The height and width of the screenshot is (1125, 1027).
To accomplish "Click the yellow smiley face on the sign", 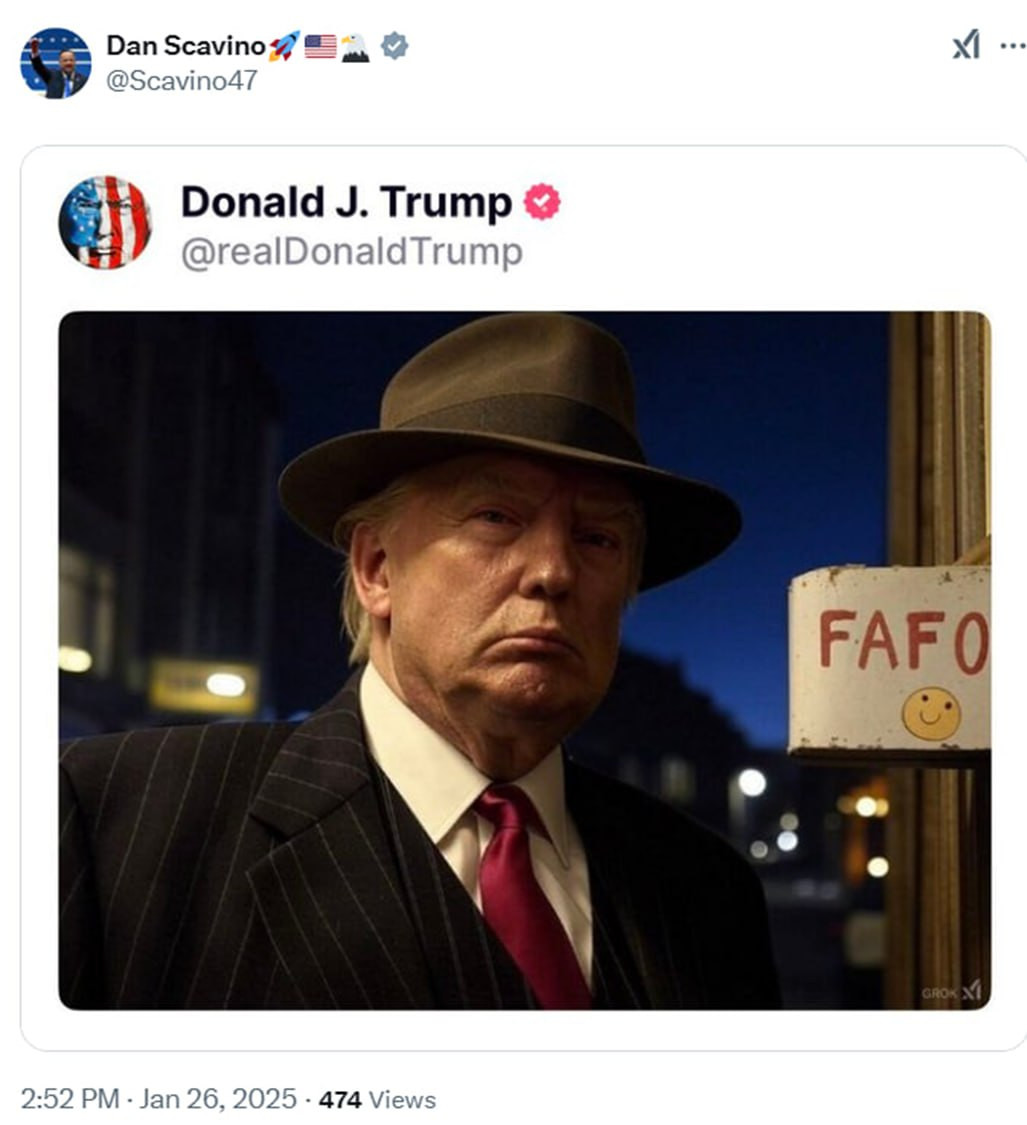I will tap(931, 713).
